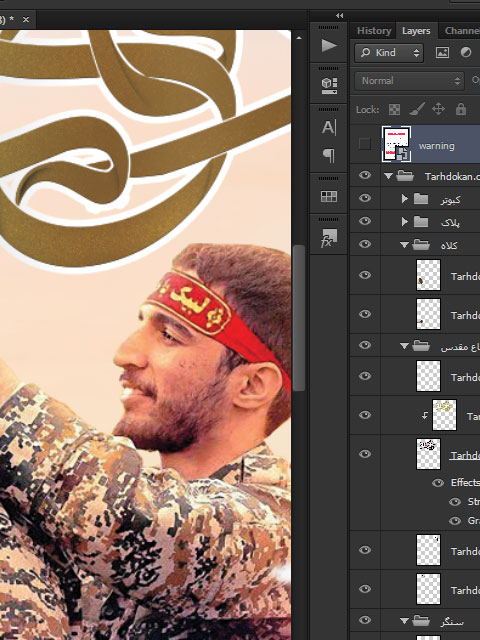The image size is (480, 640).
Task: Hide the کبوتر layer group
Action: click(x=365, y=198)
